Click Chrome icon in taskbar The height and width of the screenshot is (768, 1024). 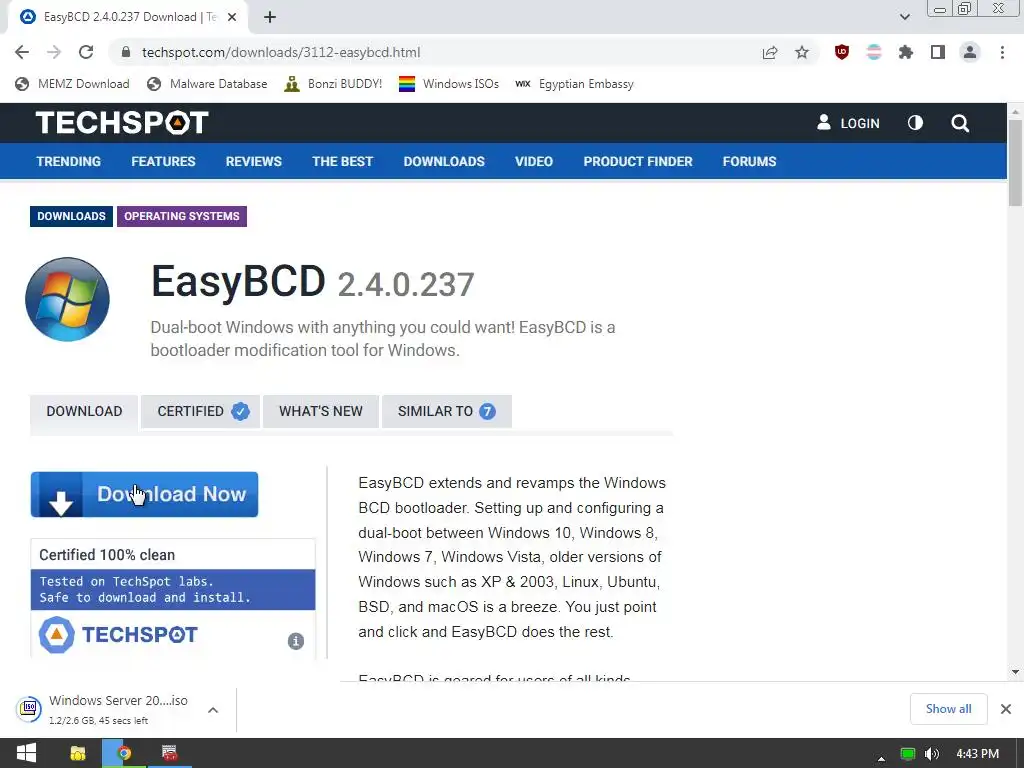click(124, 754)
